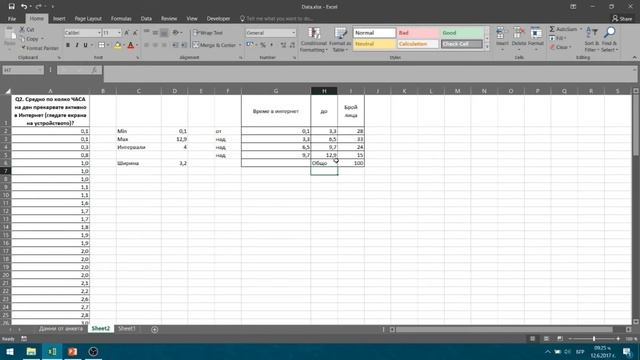The image size is (640, 360).
Task: Increase the font size
Action: pyautogui.click(x=127, y=33)
